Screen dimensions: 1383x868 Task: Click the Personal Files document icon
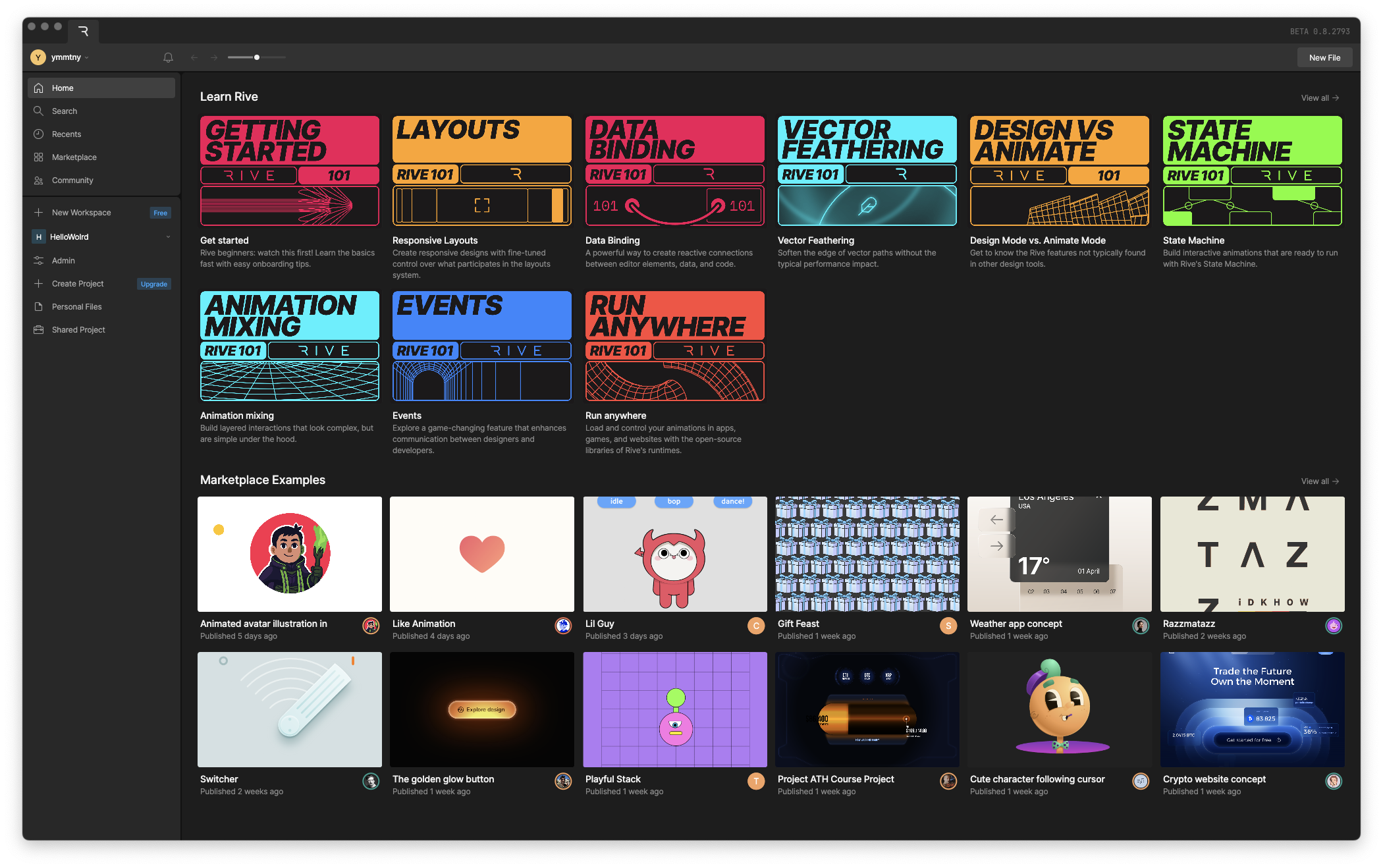click(39, 306)
